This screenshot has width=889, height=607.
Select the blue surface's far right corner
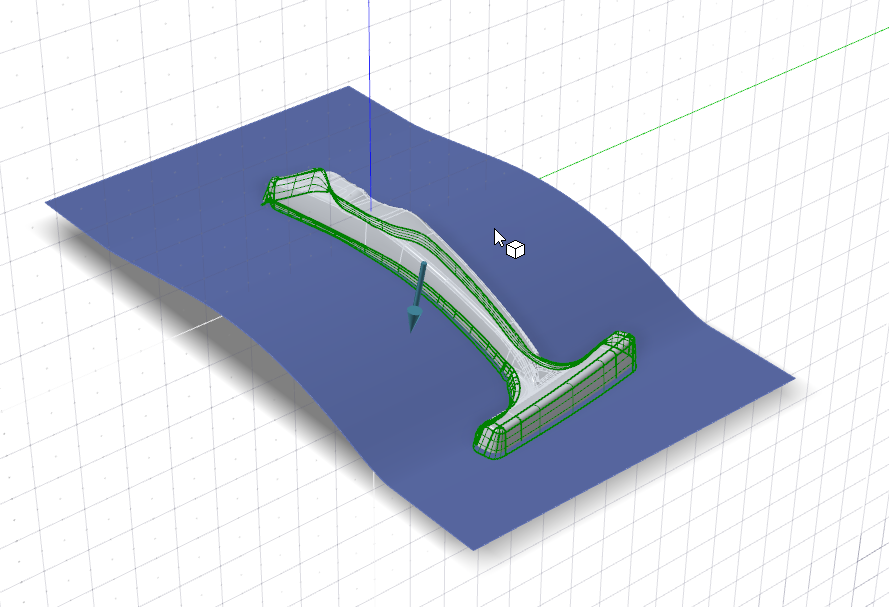coord(792,378)
